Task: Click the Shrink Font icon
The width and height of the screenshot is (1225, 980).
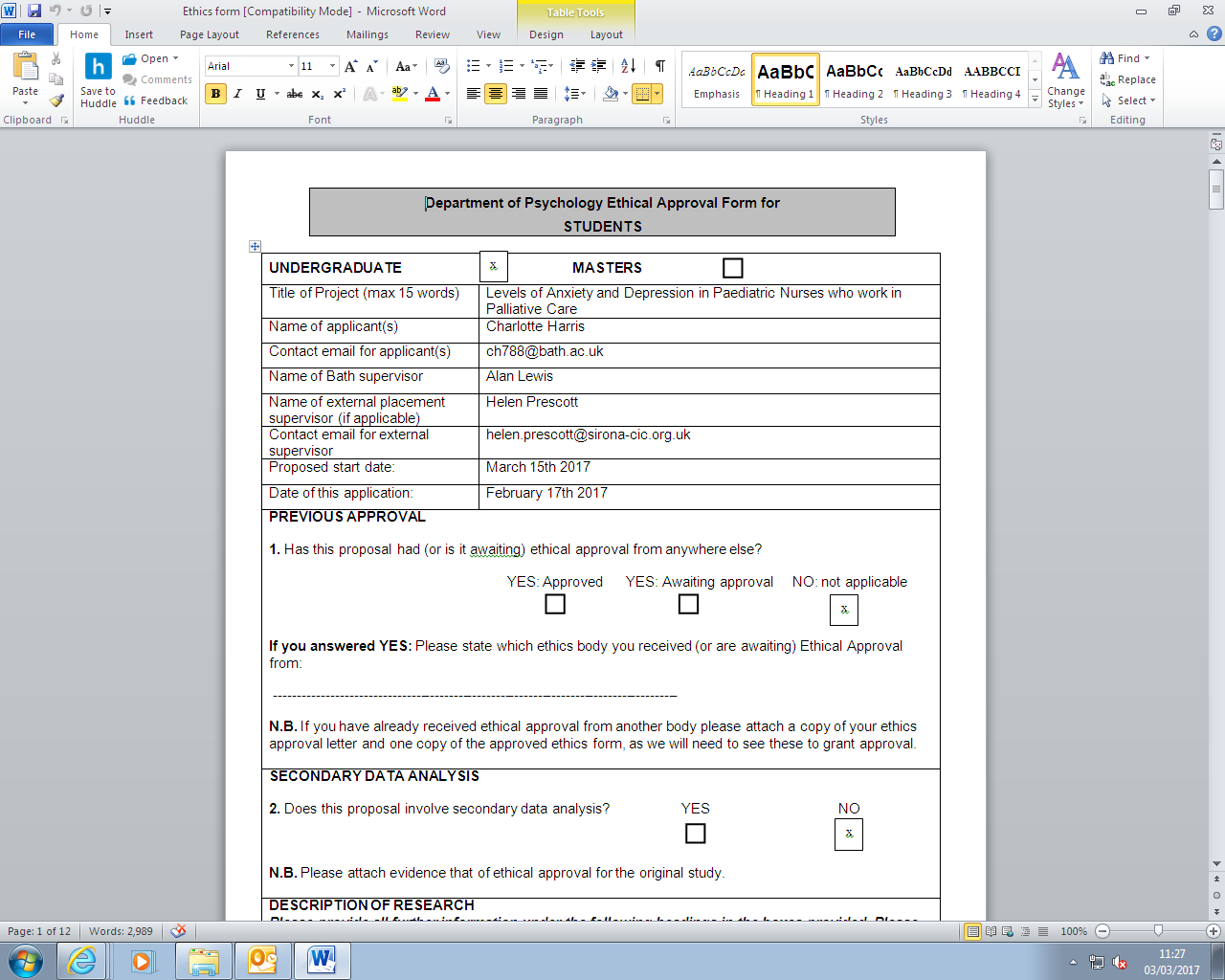Action: click(x=372, y=66)
